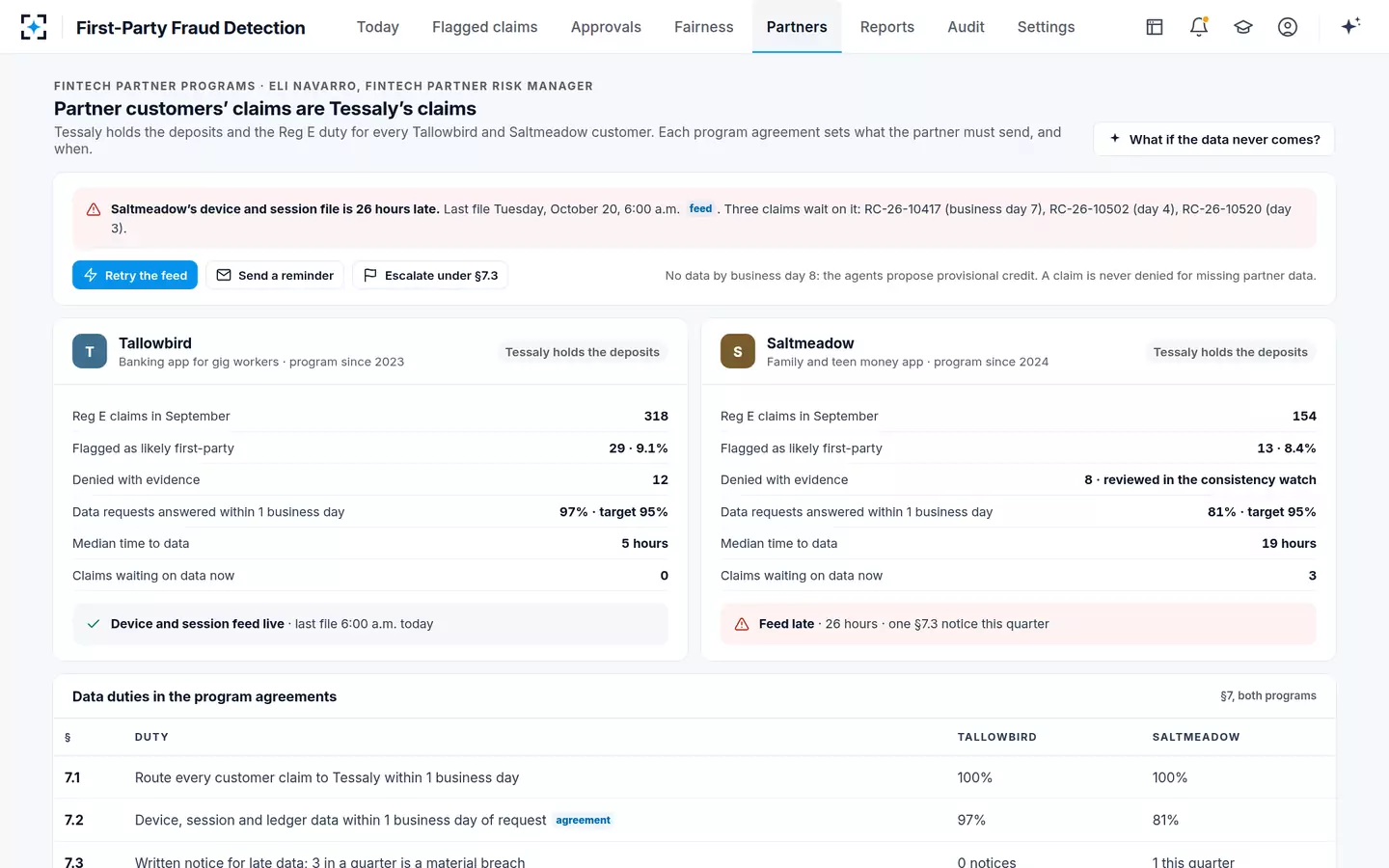
Task: Open the layout panel icon in header
Action: point(1155,27)
